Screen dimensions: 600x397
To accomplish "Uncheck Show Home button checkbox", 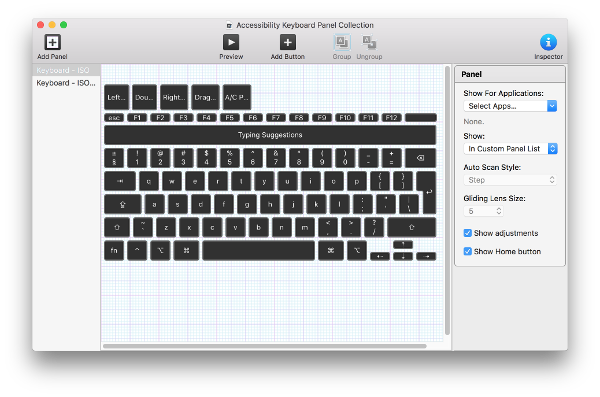I will pos(468,252).
